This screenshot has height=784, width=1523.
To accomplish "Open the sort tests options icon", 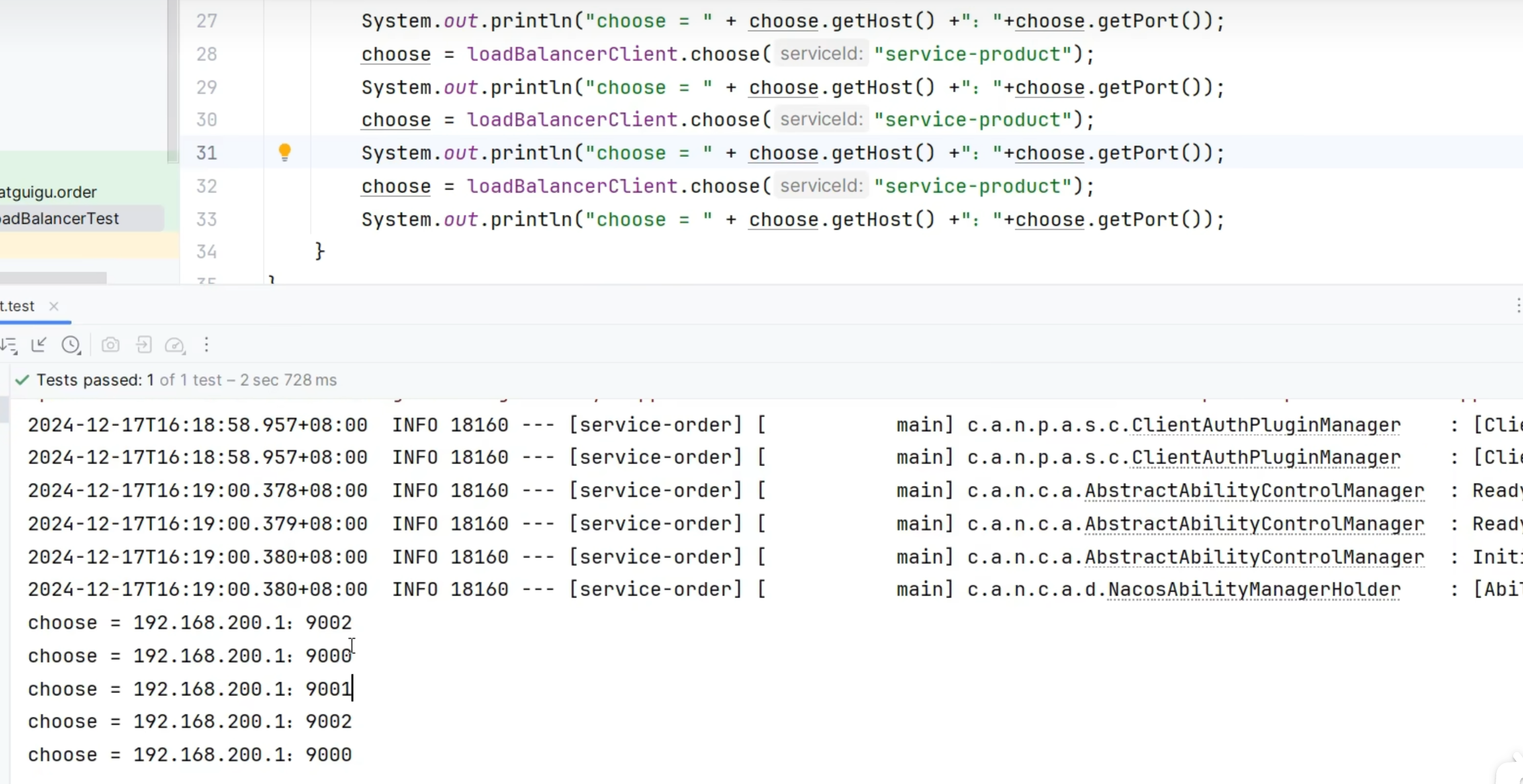I will pos(9,345).
